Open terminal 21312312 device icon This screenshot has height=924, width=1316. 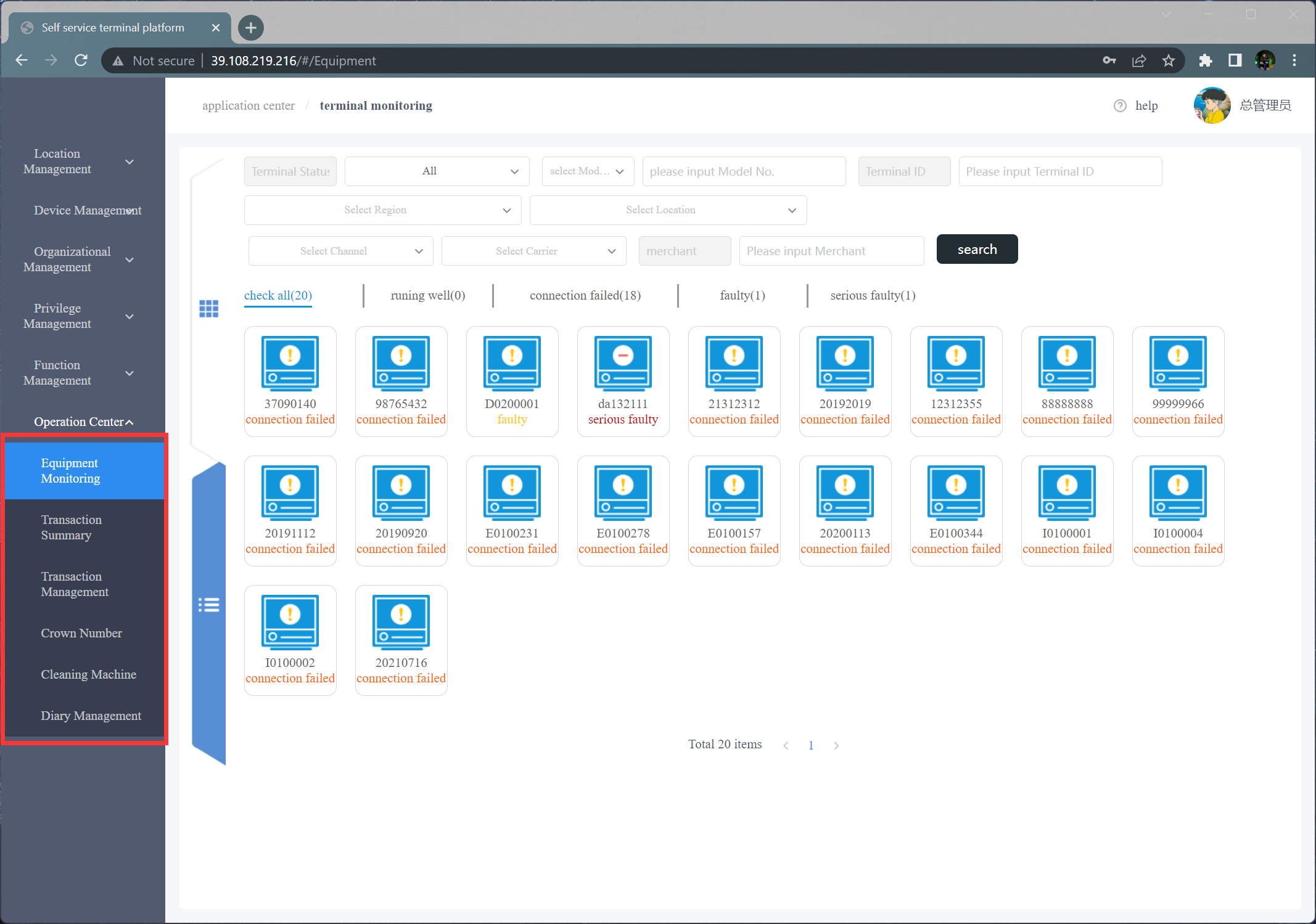pyautogui.click(x=734, y=363)
